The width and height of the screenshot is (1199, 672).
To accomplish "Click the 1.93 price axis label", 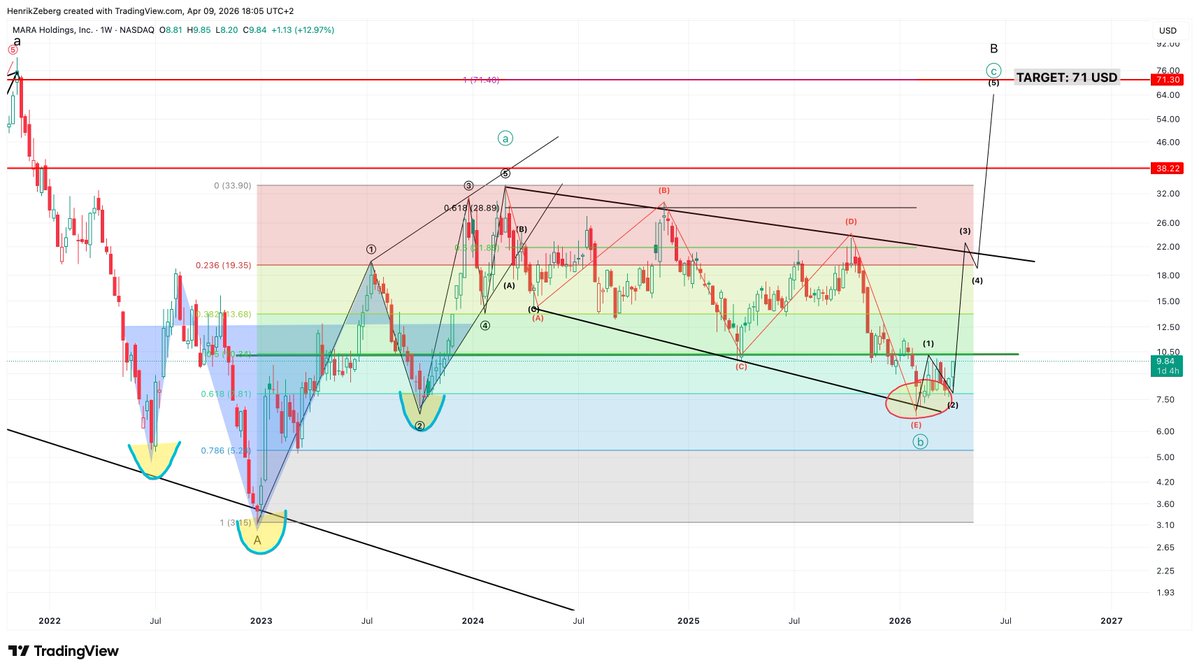I will click(1165, 593).
